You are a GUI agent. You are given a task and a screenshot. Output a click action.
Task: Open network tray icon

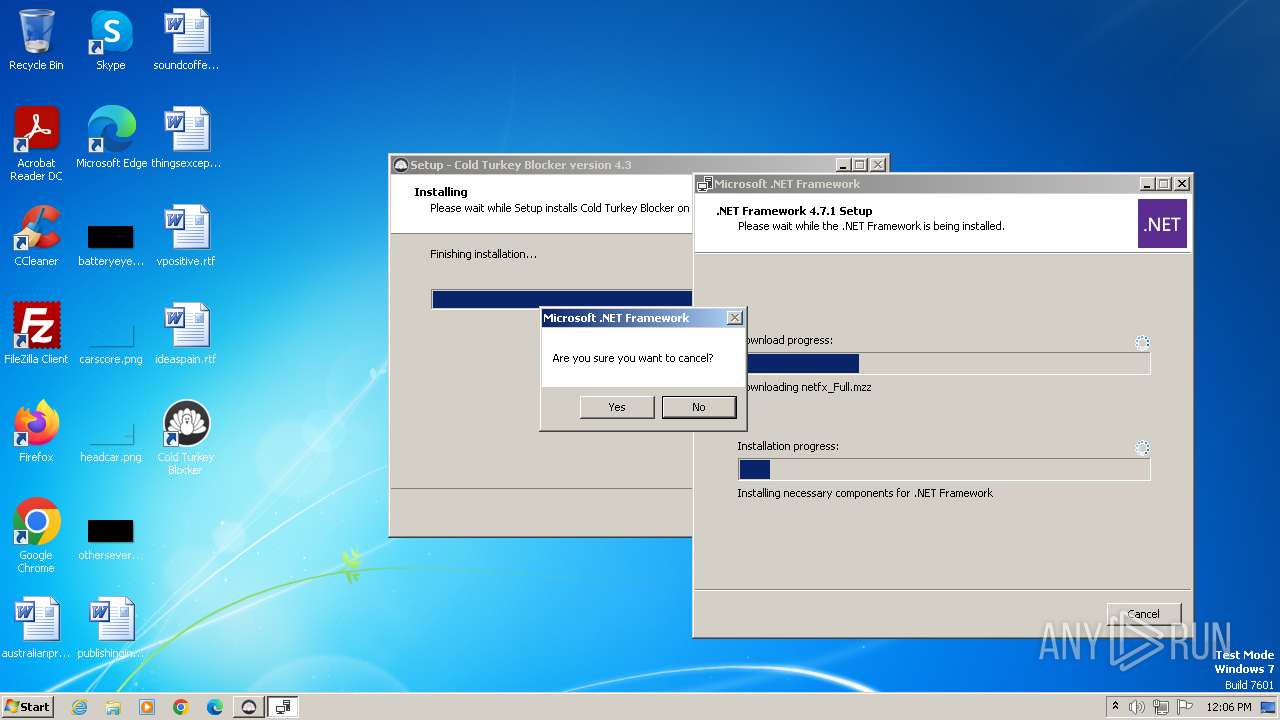point(1161,707)
